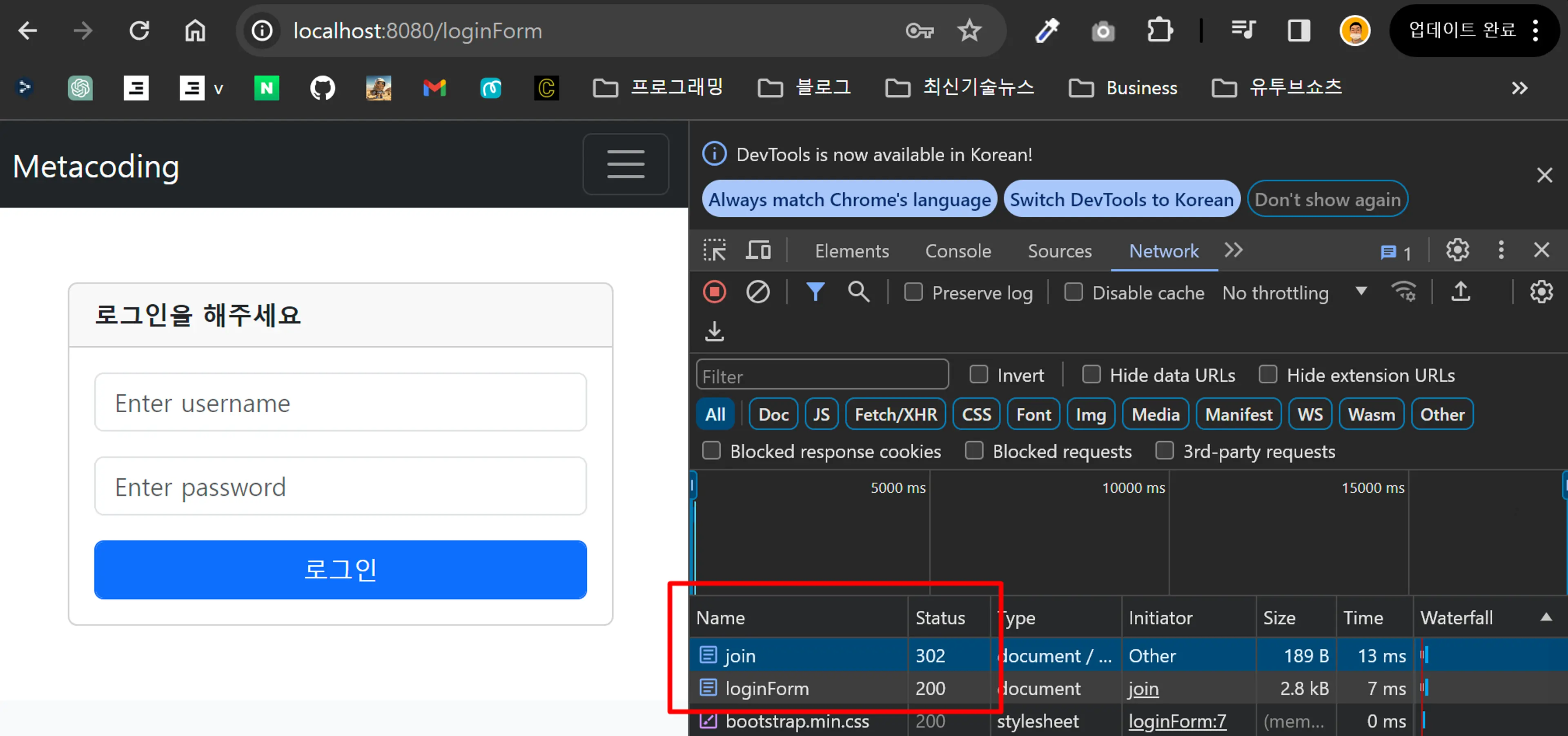
Task: Open DevTools settings gear icon
Action: [x=1457, y=250]
